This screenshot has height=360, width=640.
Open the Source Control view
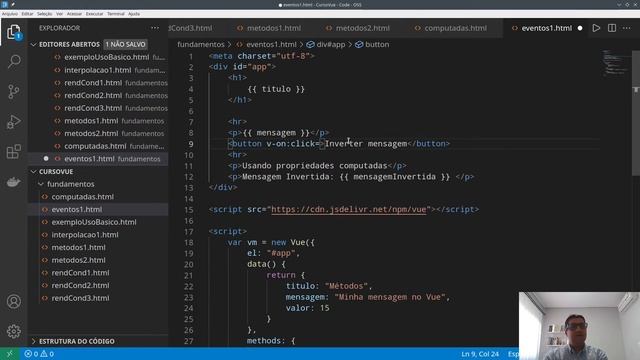pyautogui.click(x=14, y=91)
